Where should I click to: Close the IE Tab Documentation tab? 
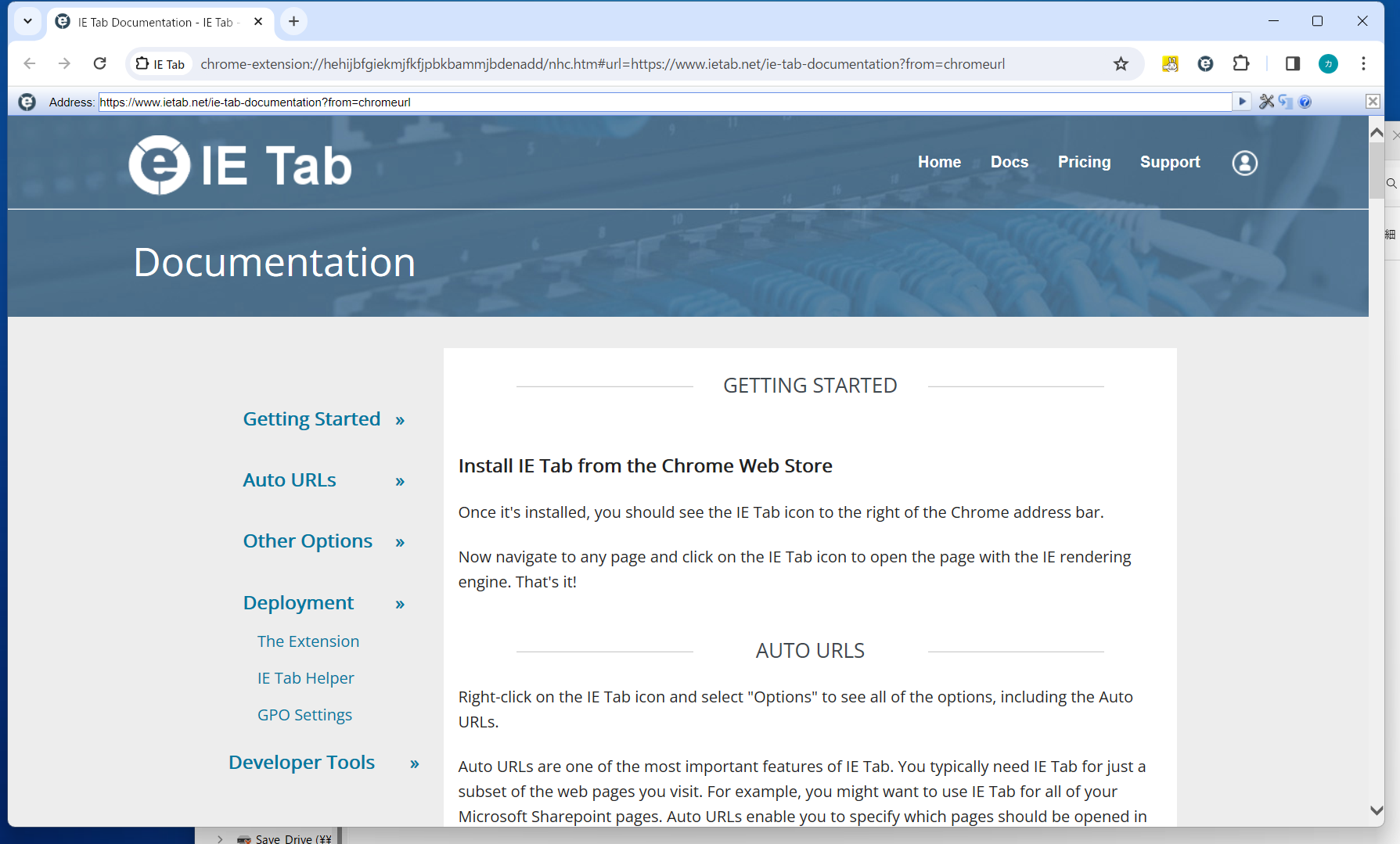click(258, 22)
